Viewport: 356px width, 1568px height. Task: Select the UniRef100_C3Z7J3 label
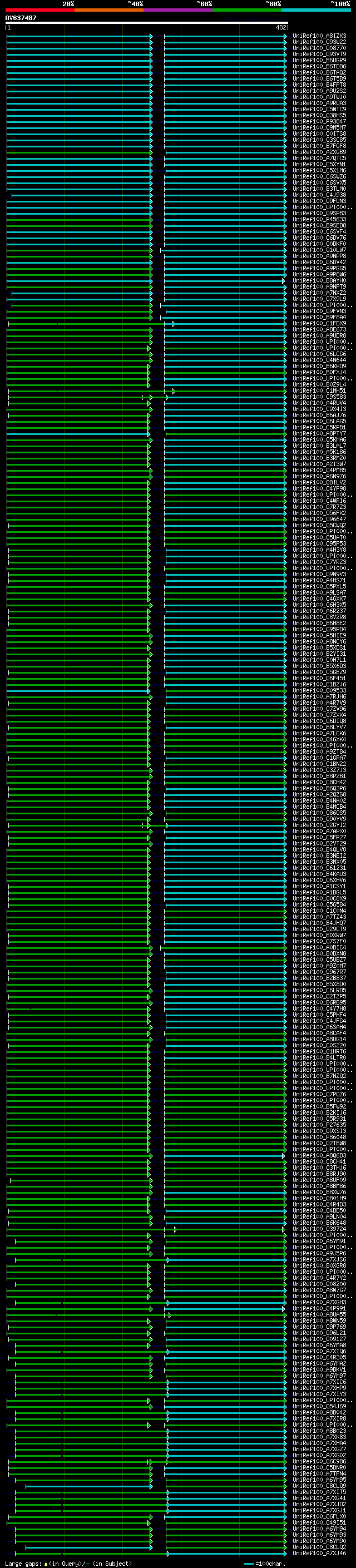point(319,769)
